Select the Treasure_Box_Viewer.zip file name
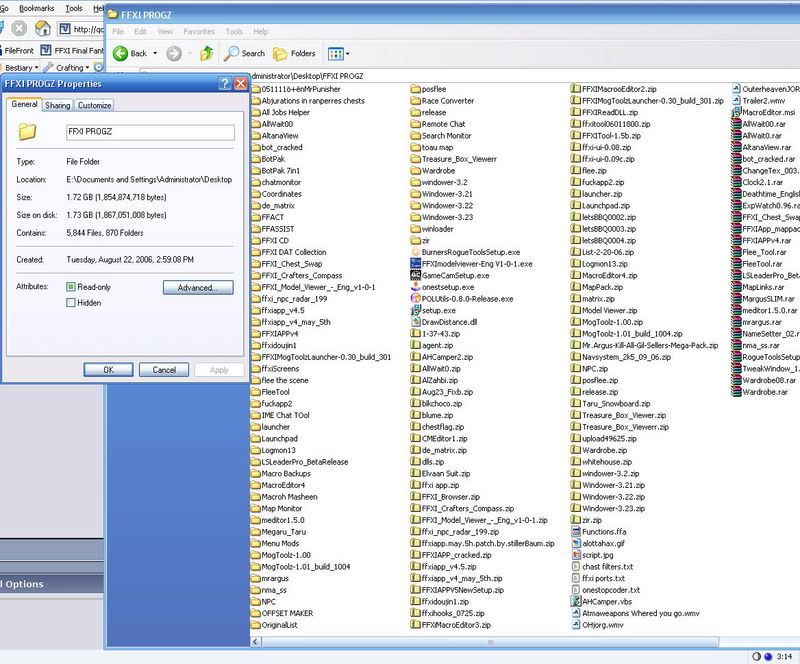This screenshot has width=800, height=664. coord(624,415)
